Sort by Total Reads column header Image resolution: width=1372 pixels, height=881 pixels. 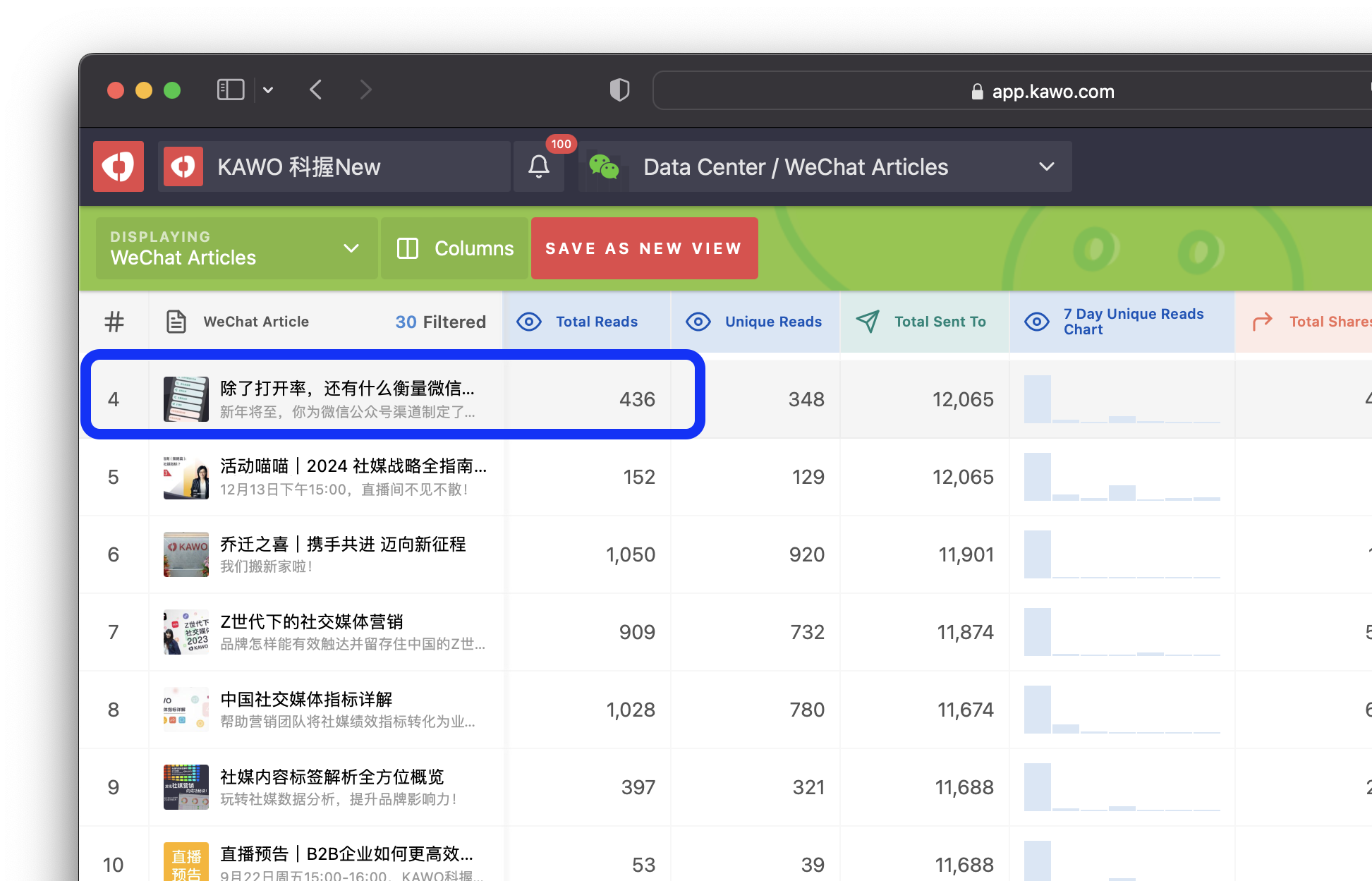pyautogui.click(x=597, y=322)
